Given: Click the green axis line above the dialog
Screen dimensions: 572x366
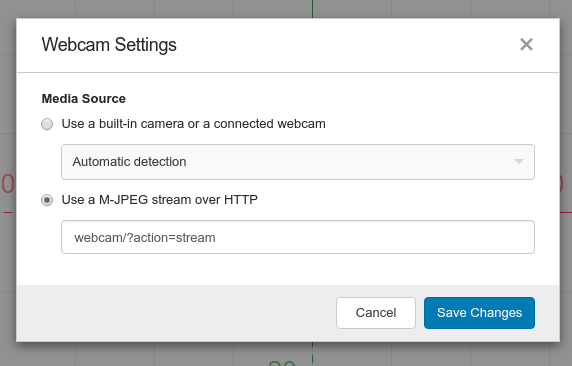Looking at the screenshot, I should [x=312, y=8].
